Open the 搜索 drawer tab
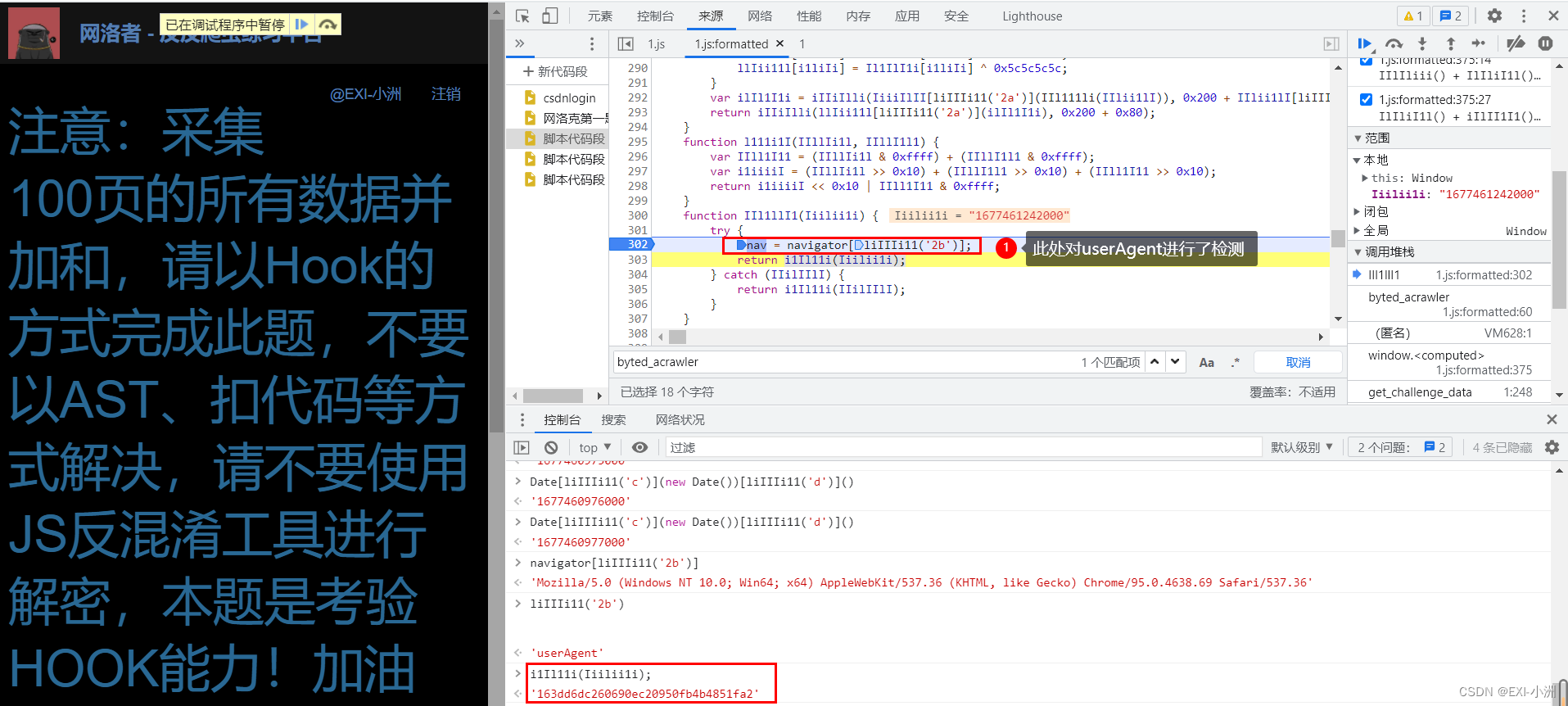The image size is (1568, 706). coord(613,419)
